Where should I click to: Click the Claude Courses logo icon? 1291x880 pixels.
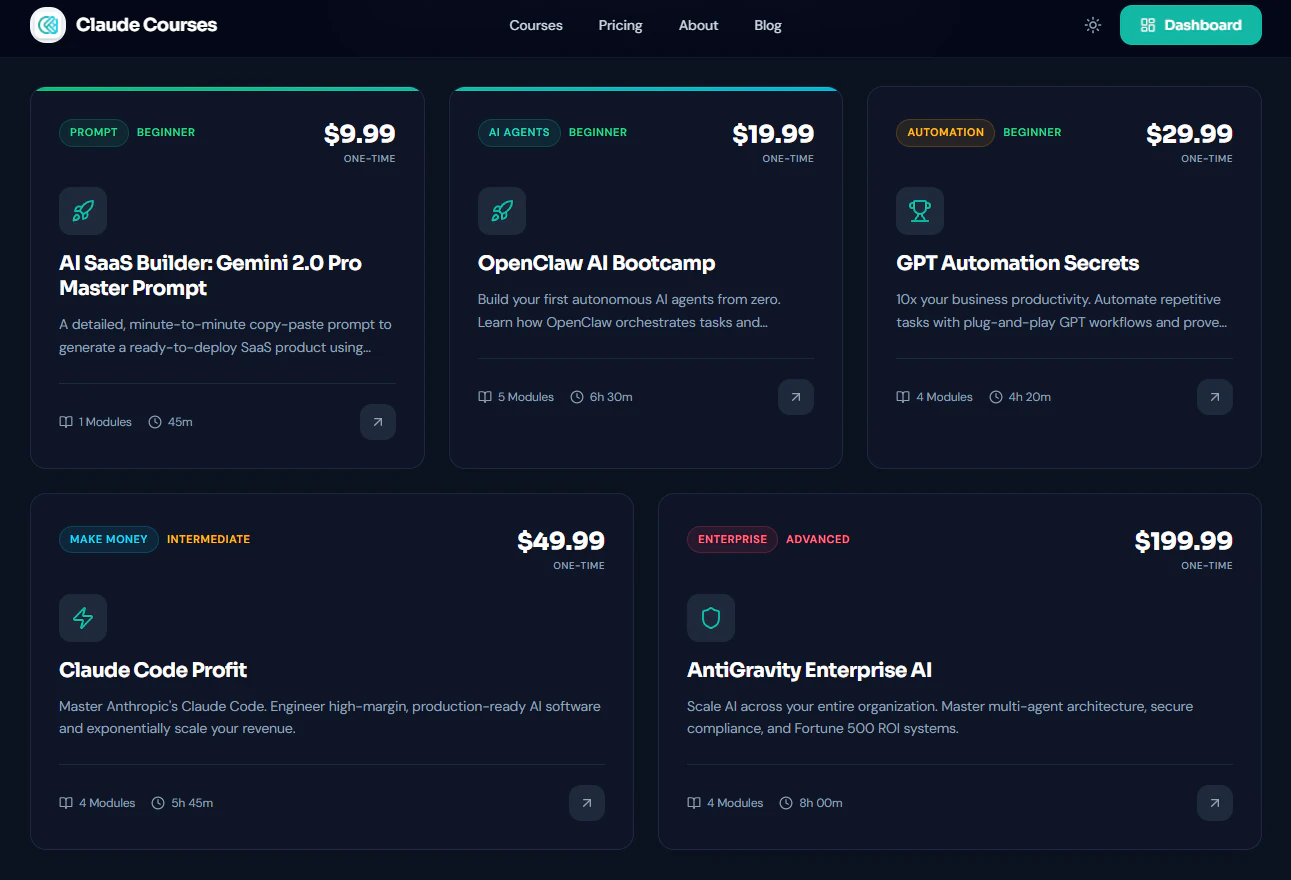click(x=48, y=25)
